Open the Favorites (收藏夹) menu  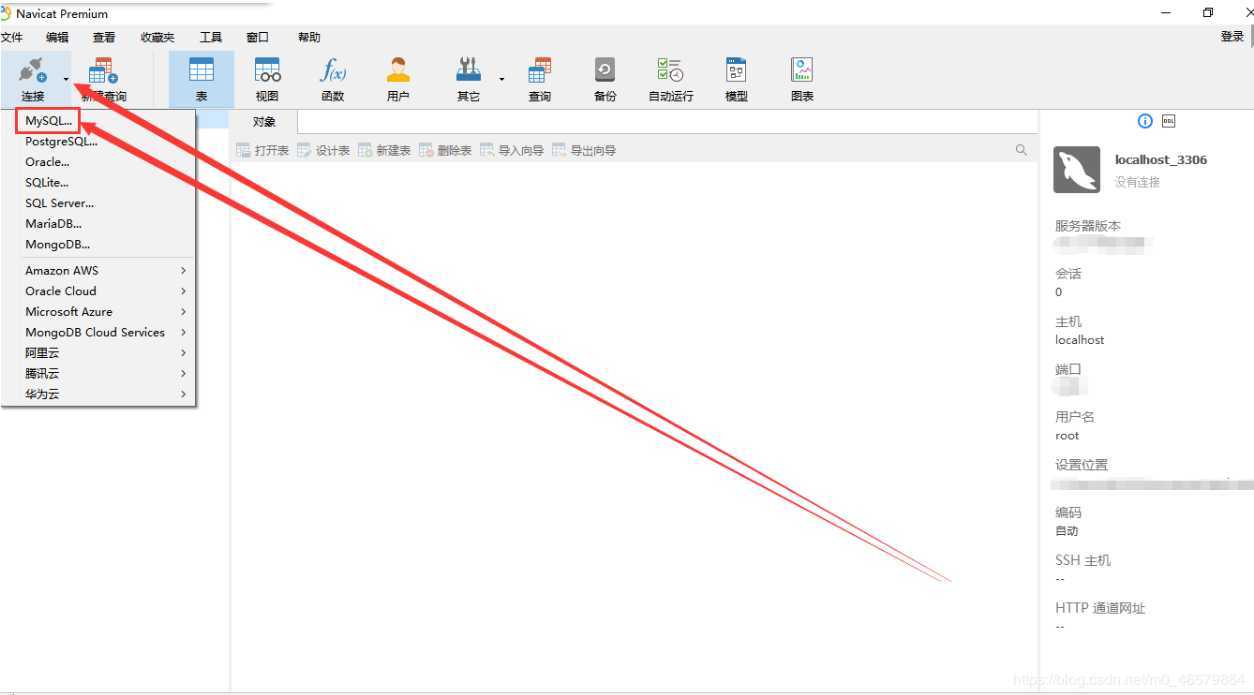click(x=157, y=37)
